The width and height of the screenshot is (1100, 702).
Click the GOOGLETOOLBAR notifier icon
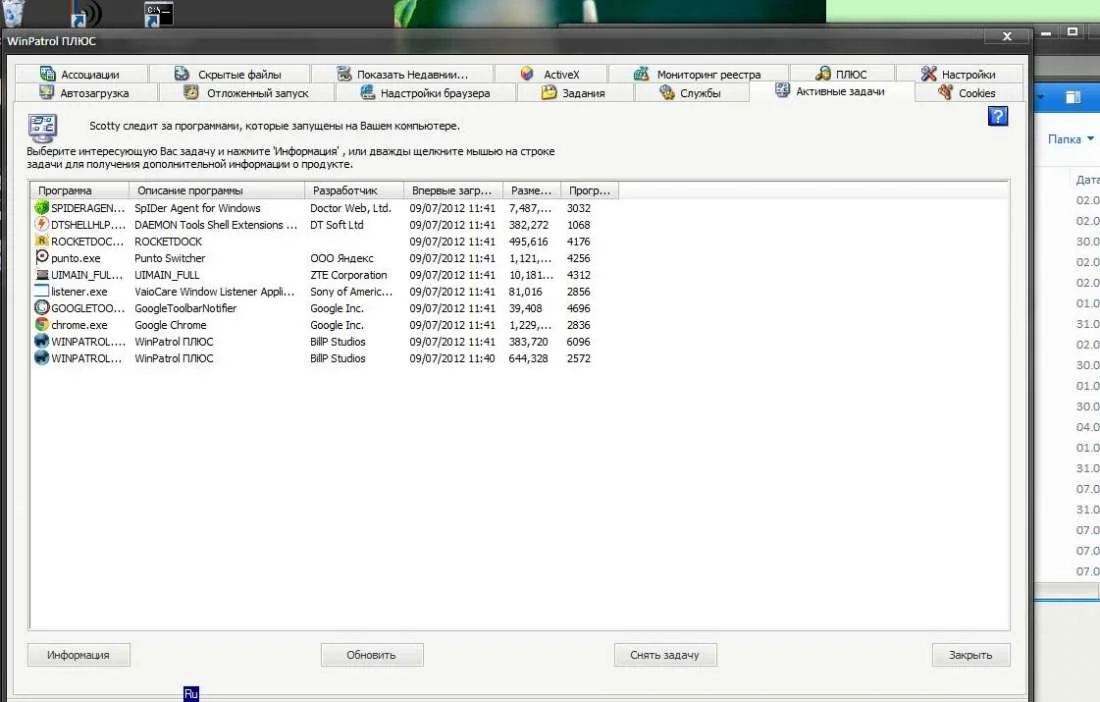pos(42,308)
